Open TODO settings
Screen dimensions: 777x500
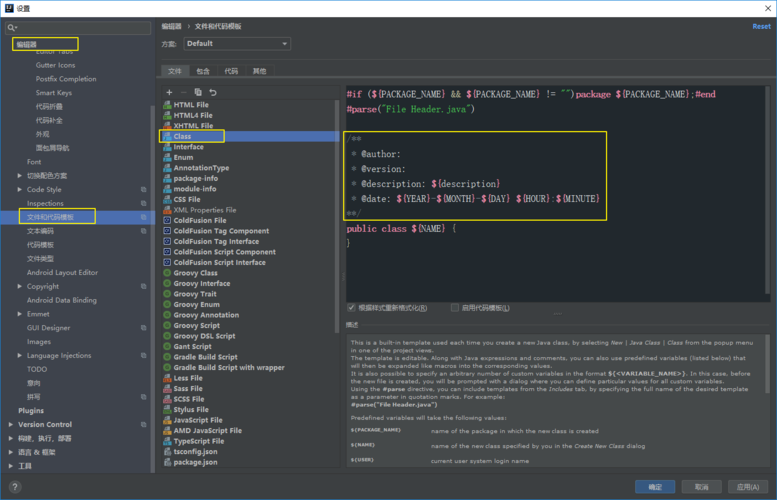(x=37, y=369)
